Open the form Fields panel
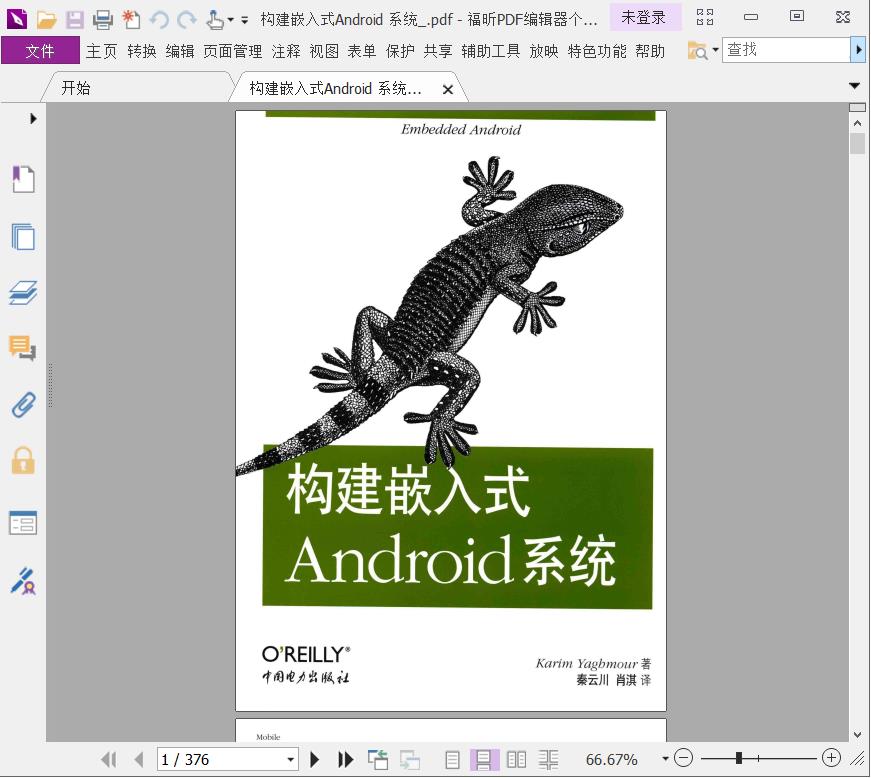This screenshot has height=778, width=871. (x=23, y=523)
